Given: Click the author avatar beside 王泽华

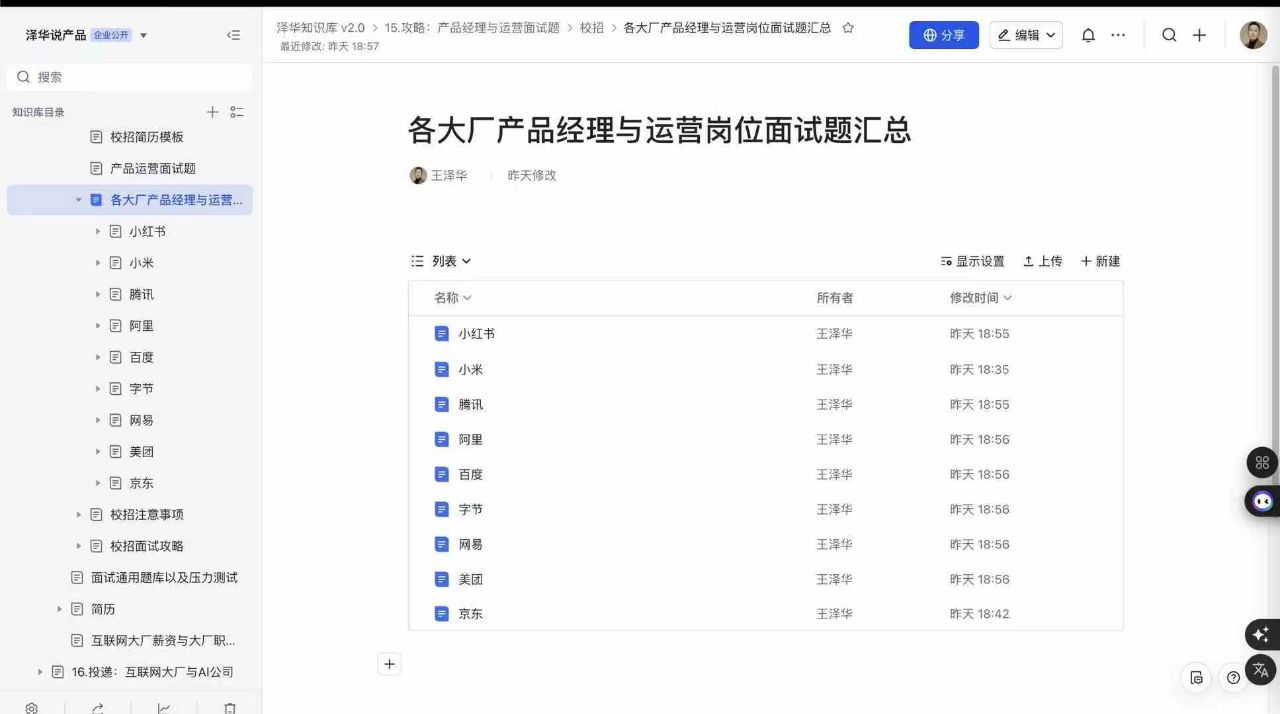Looking at the screenshot, I should click(x=418, y=175).
